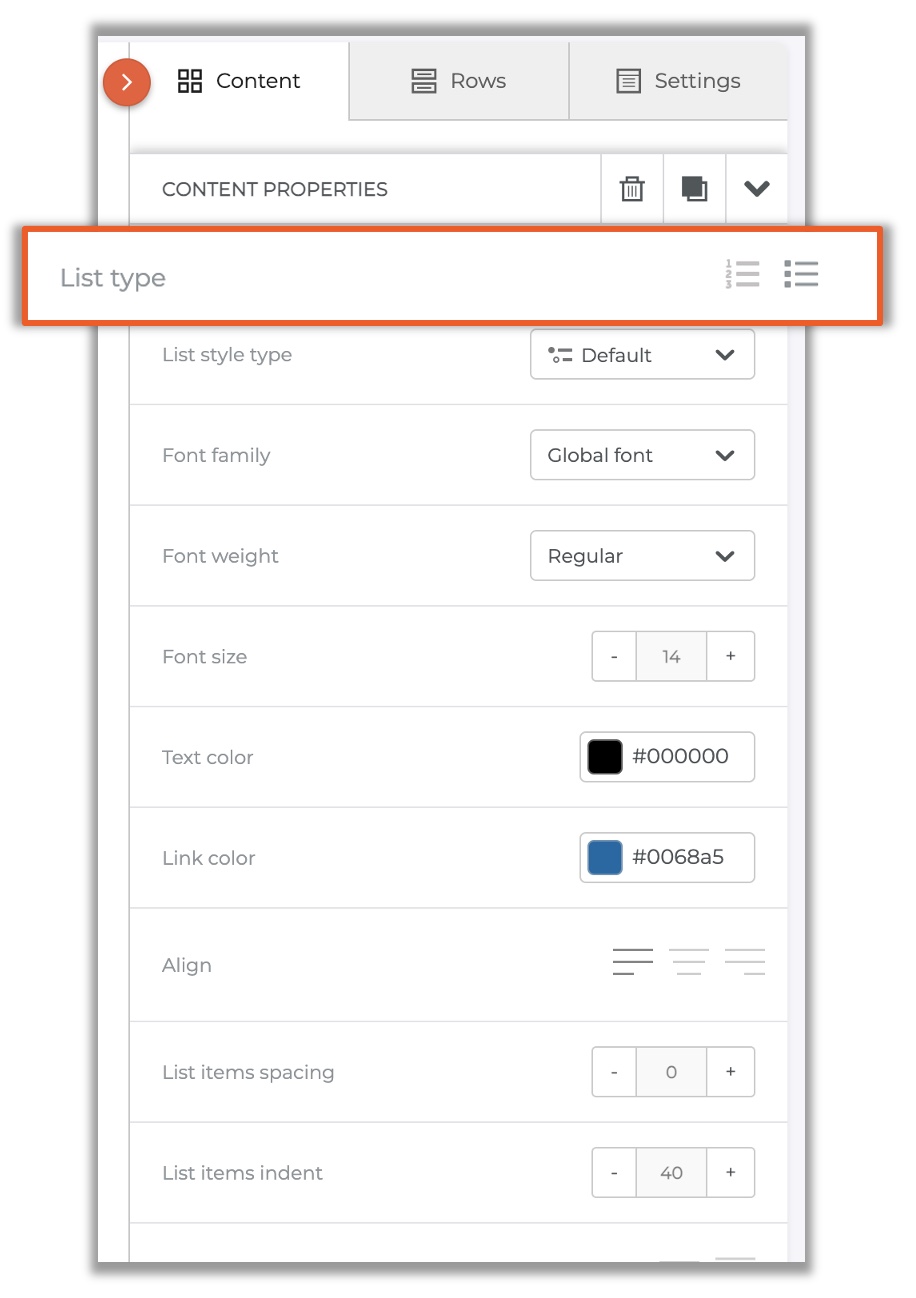Open the Font weight dropdown
Screen dimensions: 916x1298
pyautogui.click(x=642, y=556)
